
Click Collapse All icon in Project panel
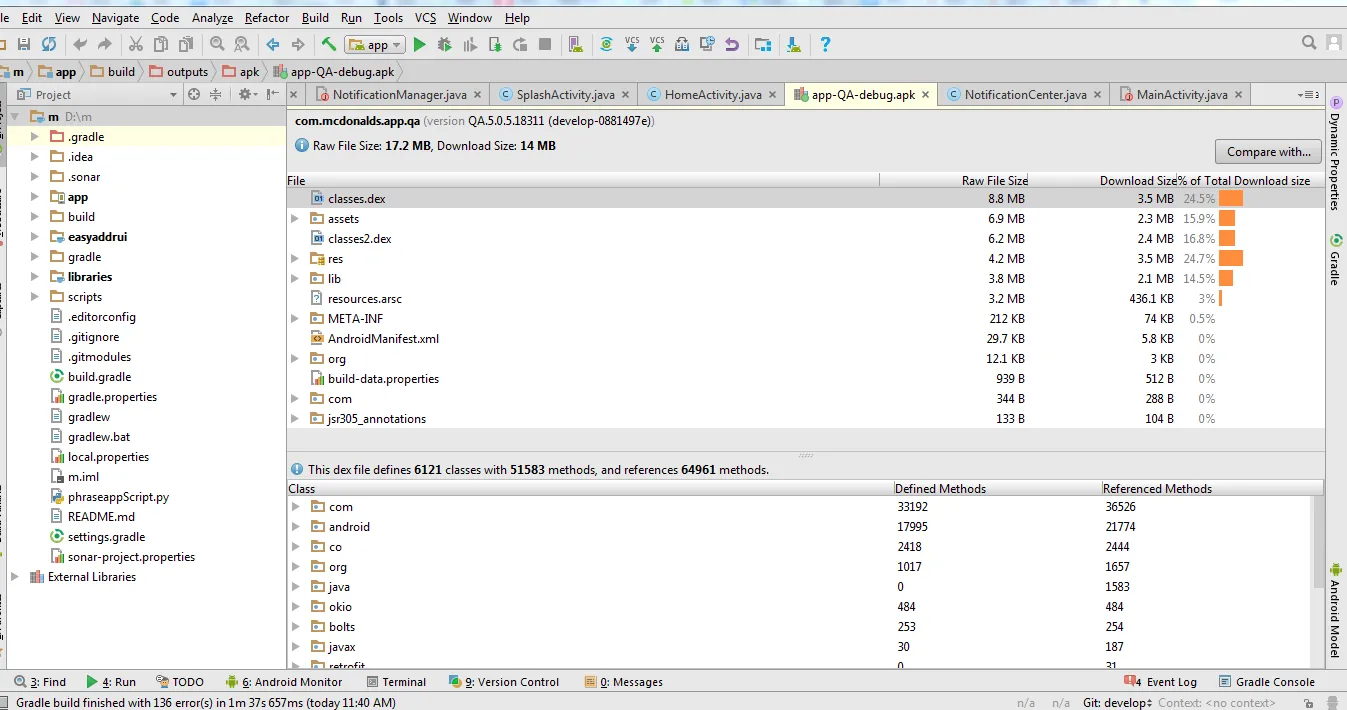pyautogui.click(x=215, y=94)
